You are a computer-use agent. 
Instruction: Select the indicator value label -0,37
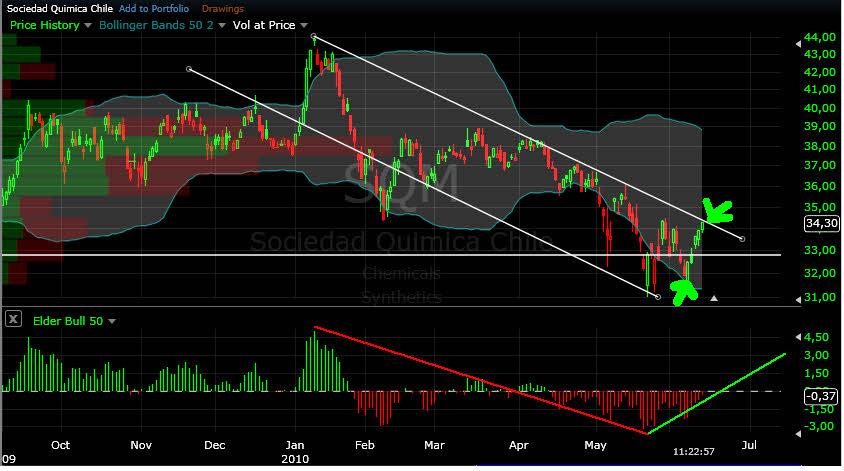821,396
